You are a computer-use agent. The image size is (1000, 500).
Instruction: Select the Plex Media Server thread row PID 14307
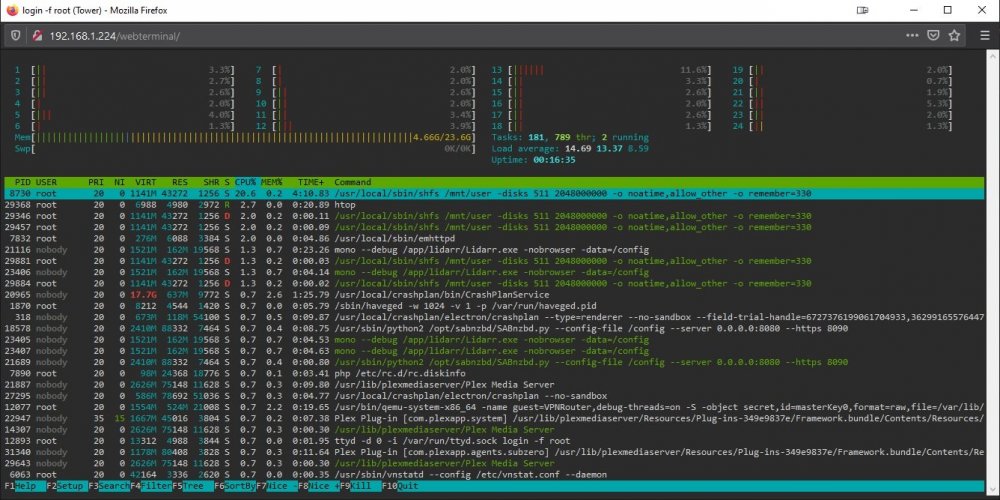coord(494,430)
